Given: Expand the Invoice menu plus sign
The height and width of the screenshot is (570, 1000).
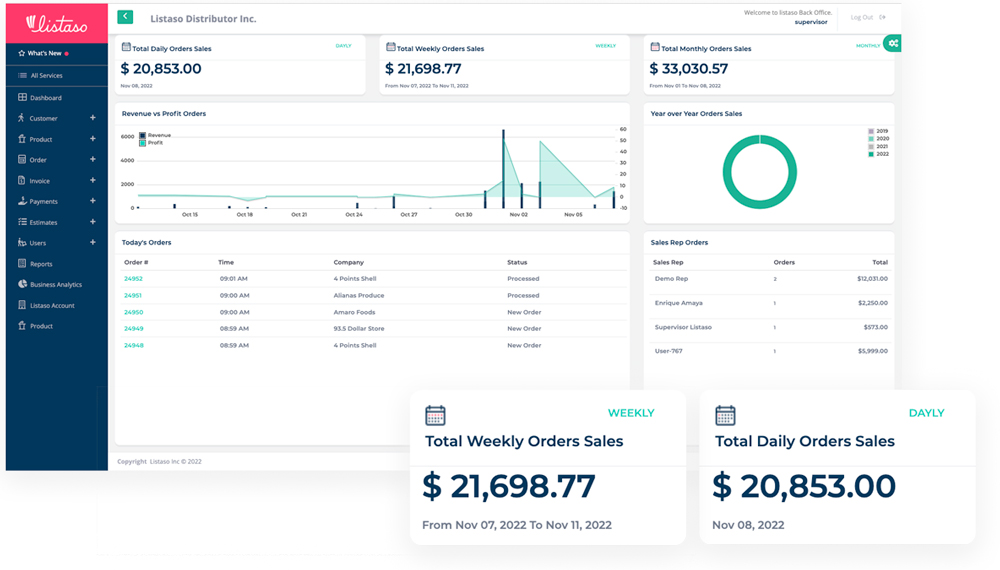Looking at the screenshot, I should pyautogui.click(x=92, y=180).
